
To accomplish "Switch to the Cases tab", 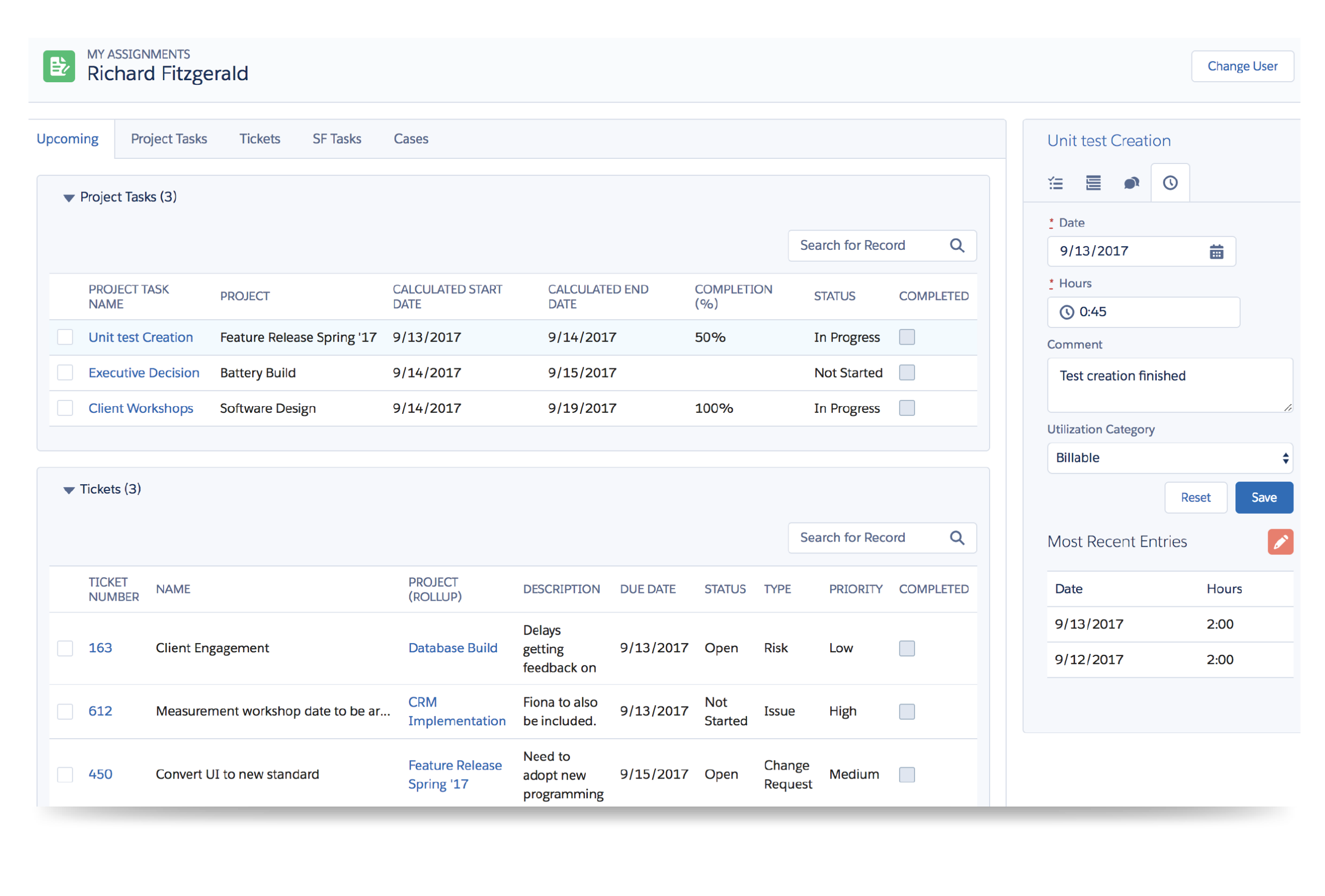I will (410, 139).
